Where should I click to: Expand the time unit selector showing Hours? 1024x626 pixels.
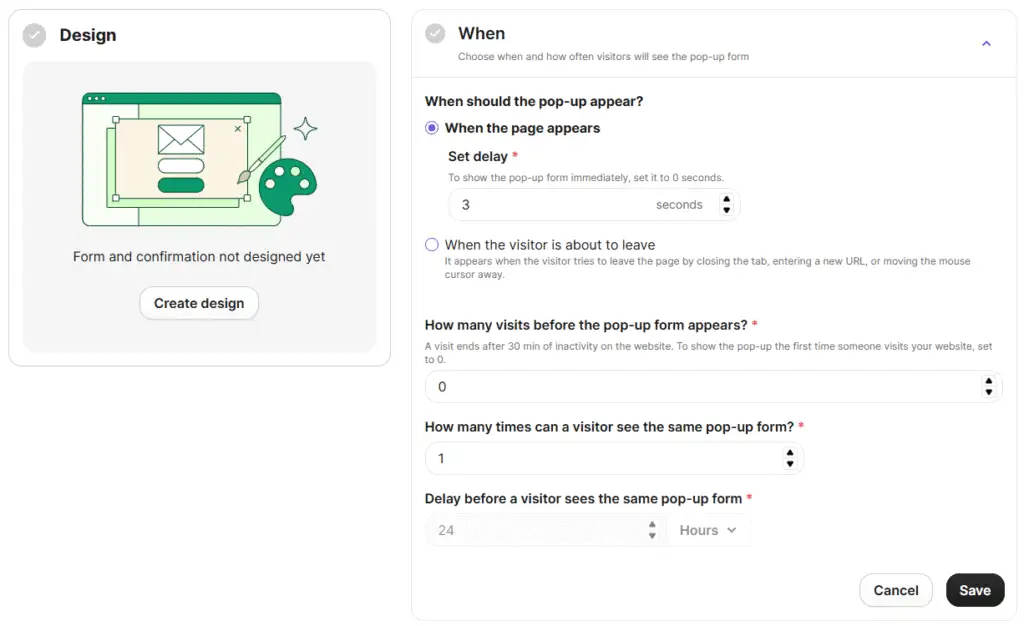(x=708, y=530)
